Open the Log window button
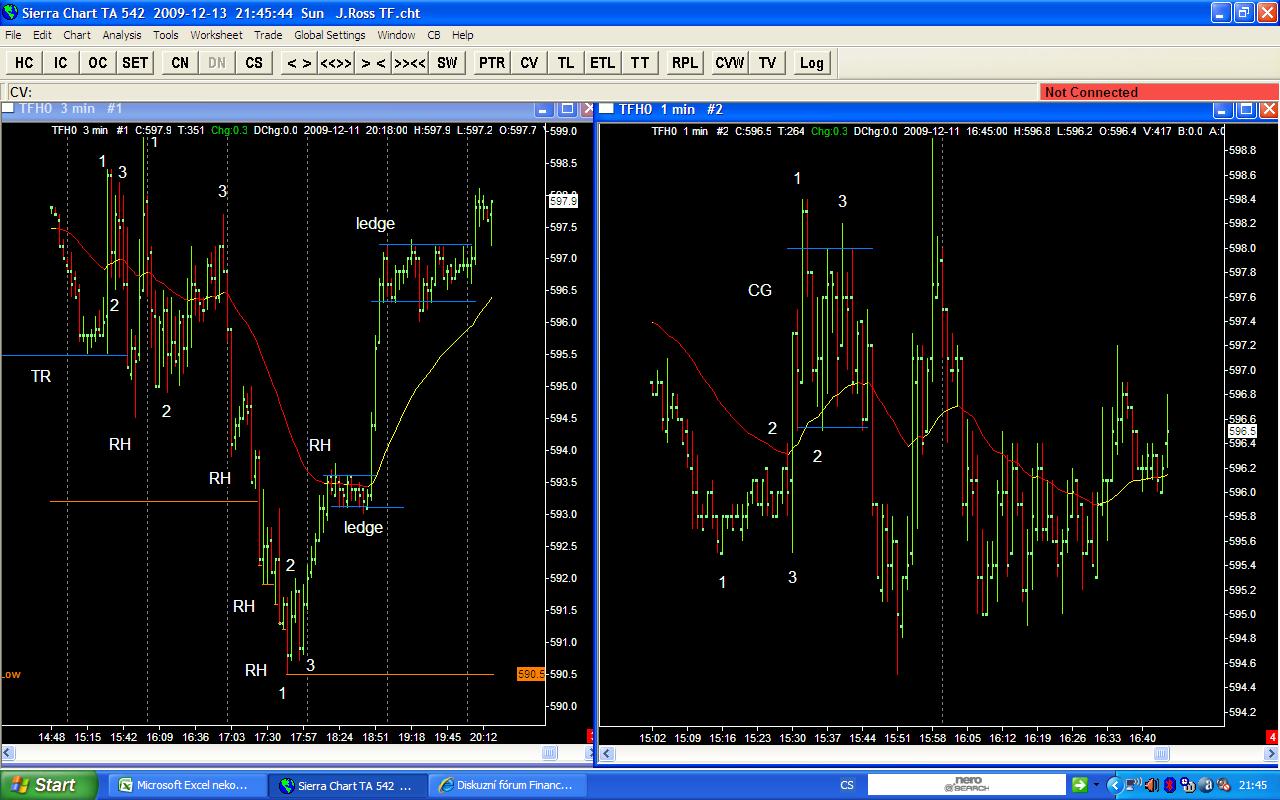Screen dimensions: 1280x800 812,63
